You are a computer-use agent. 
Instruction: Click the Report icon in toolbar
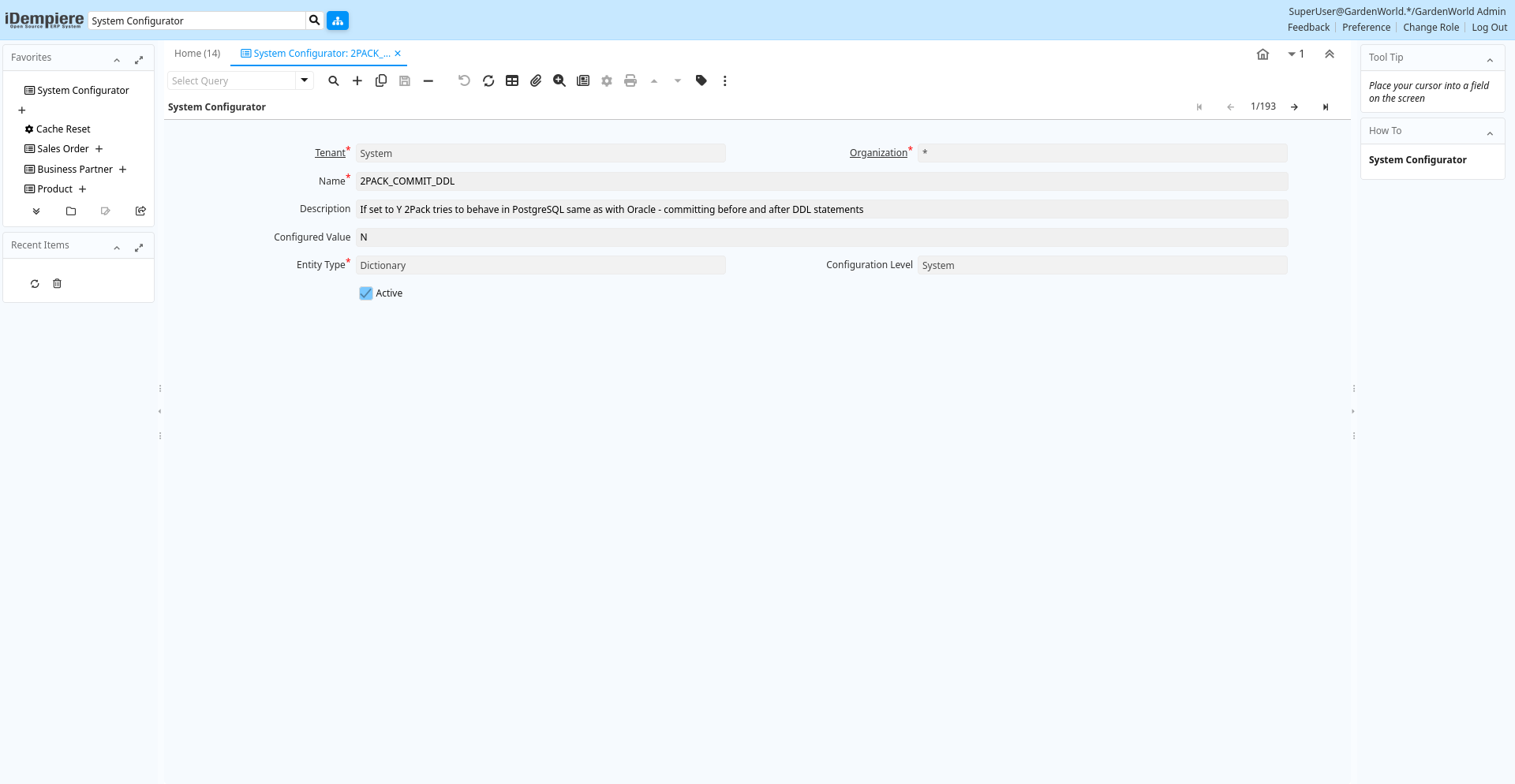[x=583, y=80]
